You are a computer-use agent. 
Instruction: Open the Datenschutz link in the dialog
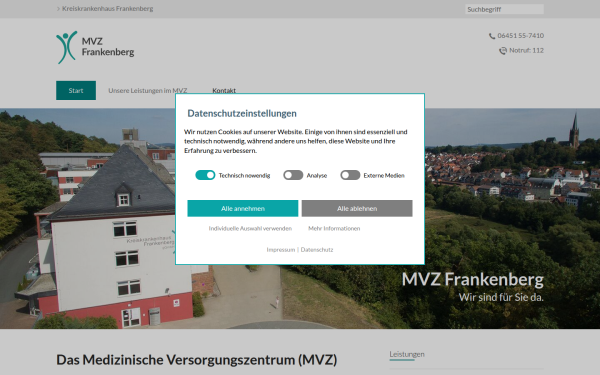(x=317, y=249)
